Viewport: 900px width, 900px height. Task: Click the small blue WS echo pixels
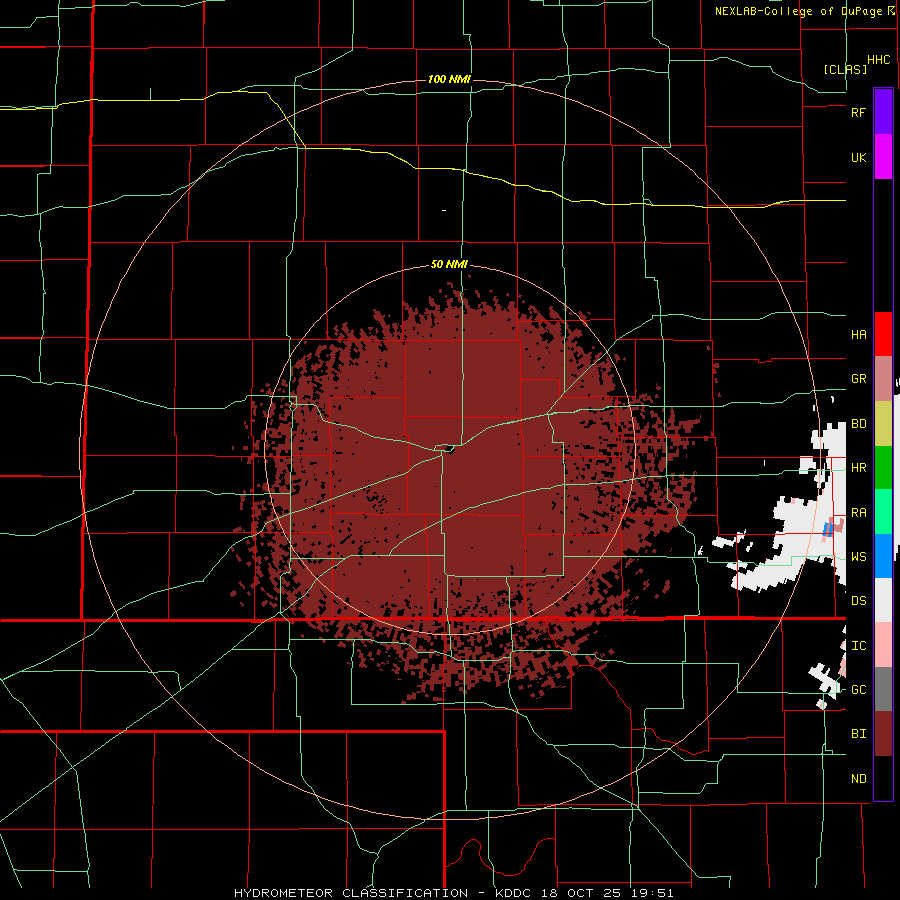(x=828, y=529)
